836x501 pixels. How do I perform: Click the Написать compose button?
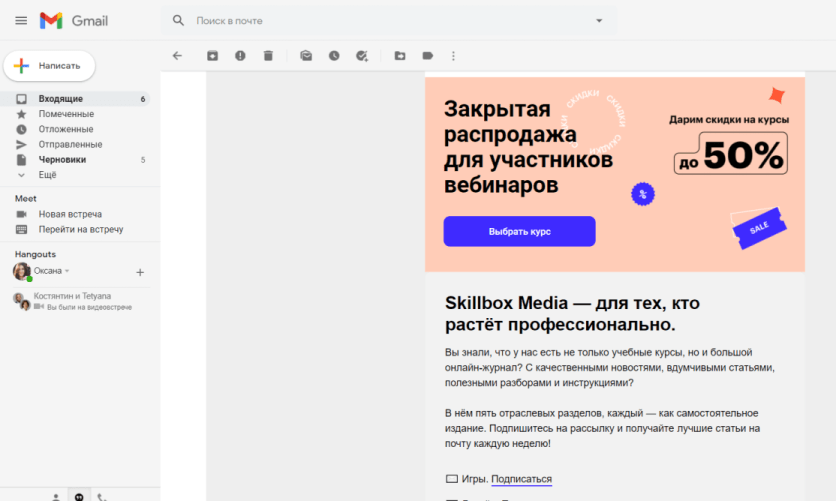(50, 65)
